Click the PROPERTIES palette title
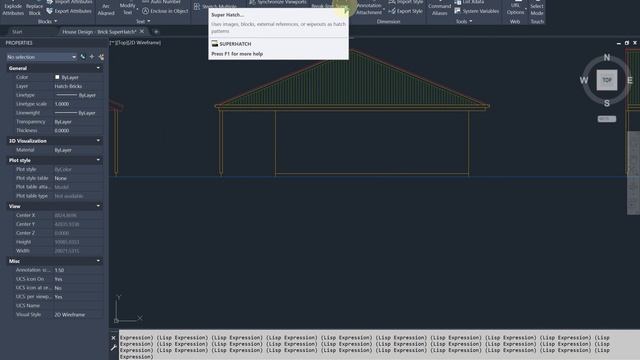The image size is (640, 360). pos(19,43)
